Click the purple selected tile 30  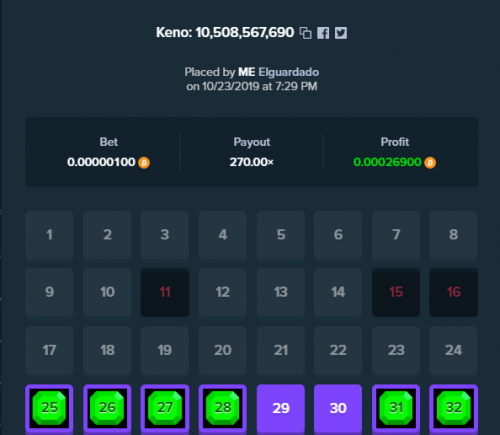[338, 408]
